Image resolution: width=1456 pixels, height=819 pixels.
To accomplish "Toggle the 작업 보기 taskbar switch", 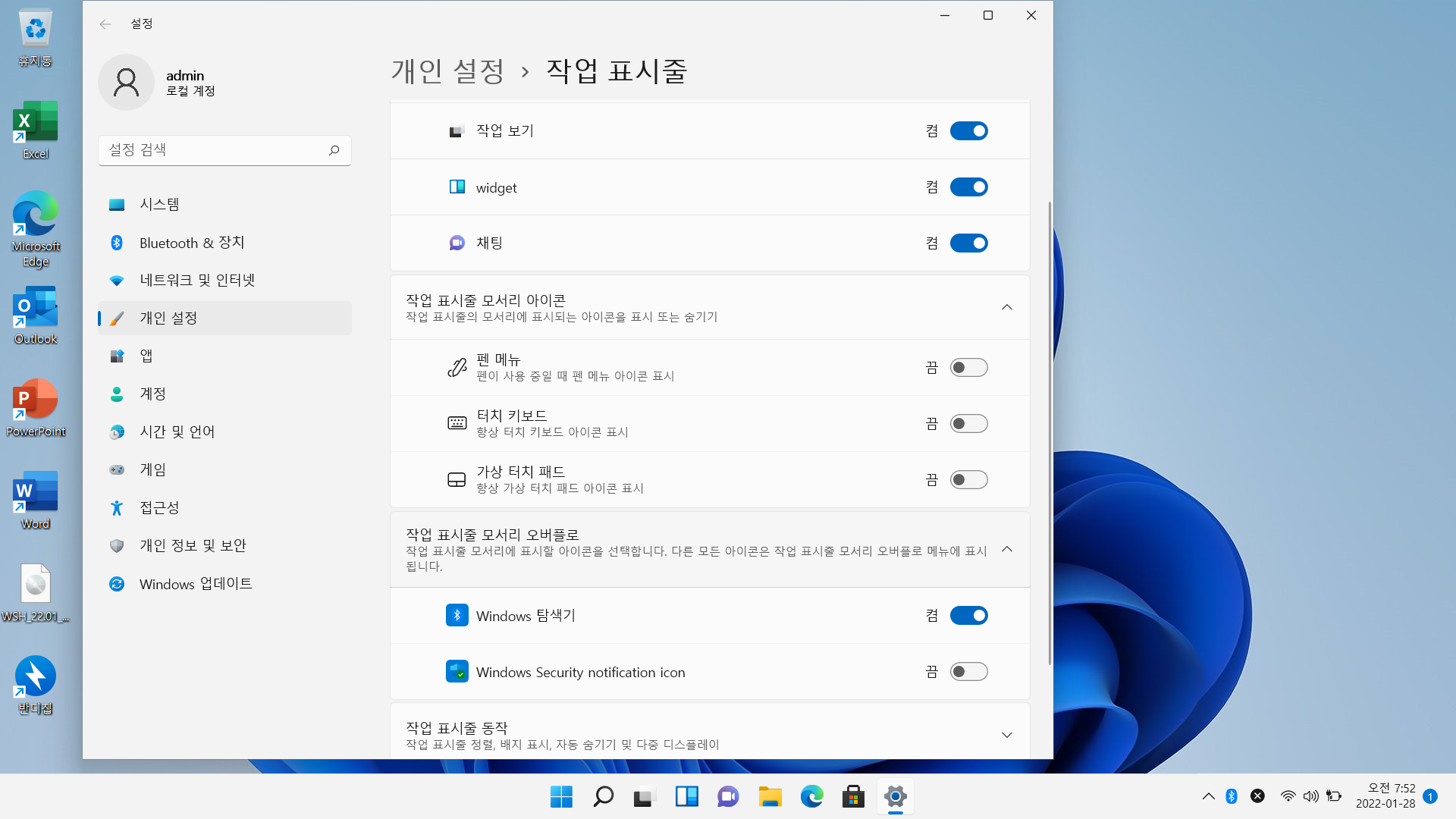I will coord(968,131).
